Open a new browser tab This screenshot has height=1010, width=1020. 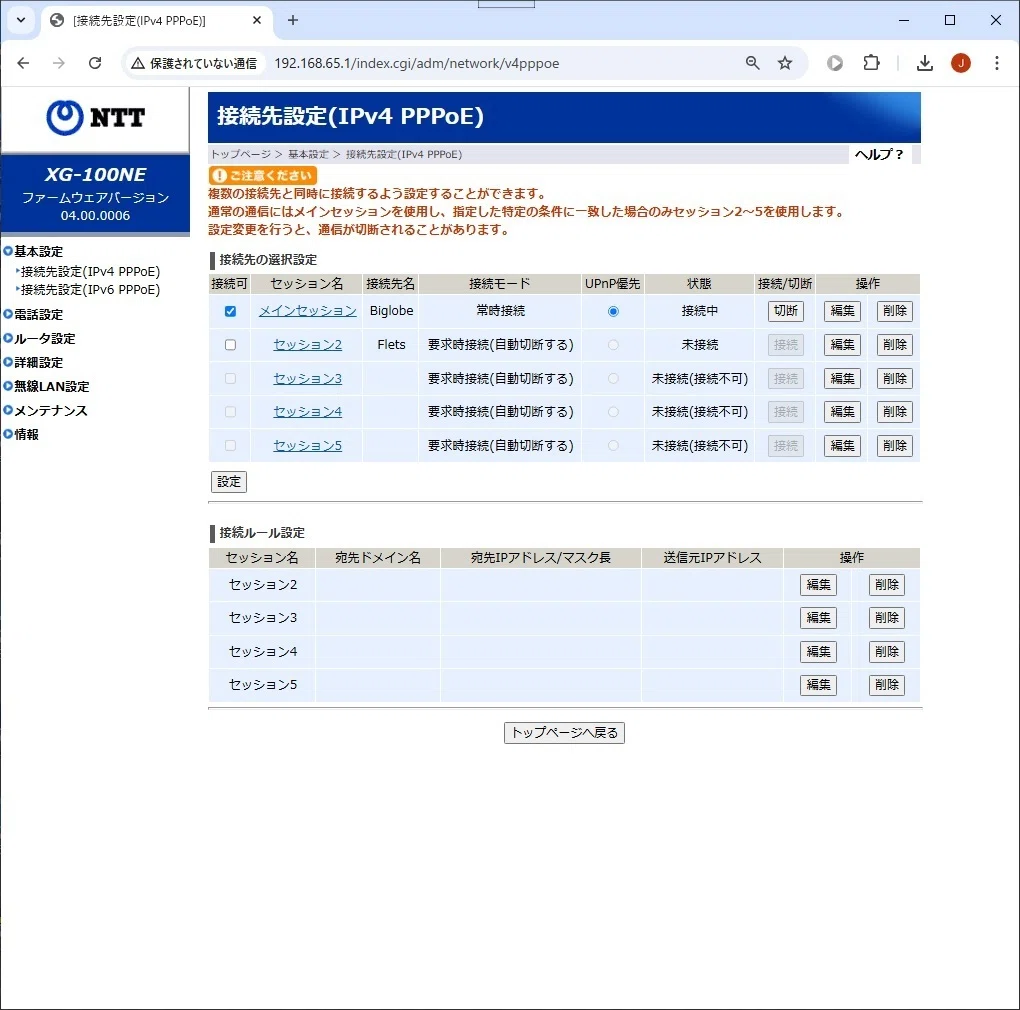point(293,20)
